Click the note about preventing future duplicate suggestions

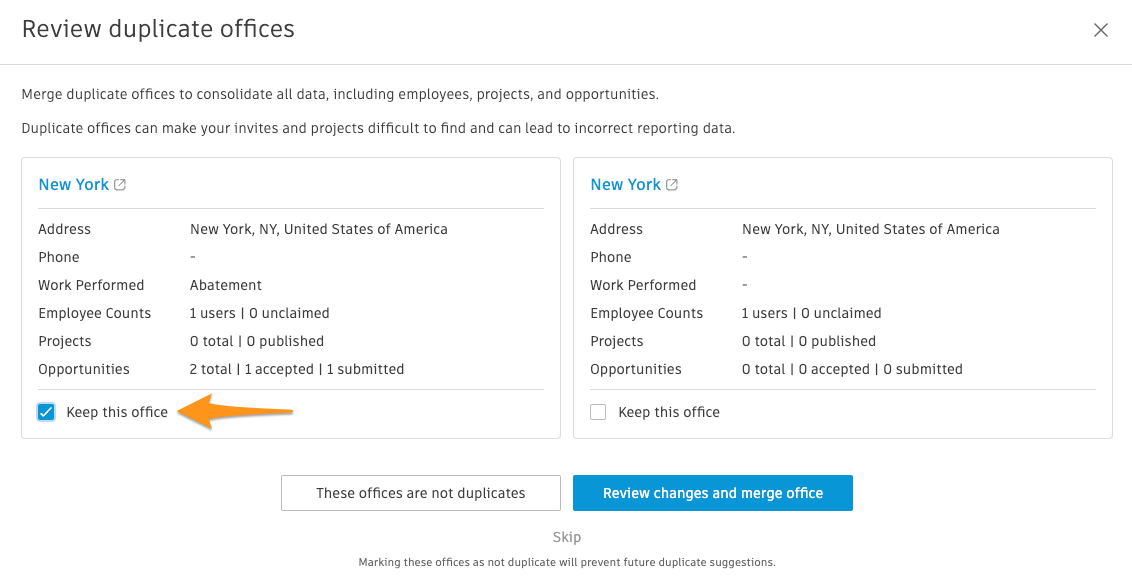pos(567,562)
